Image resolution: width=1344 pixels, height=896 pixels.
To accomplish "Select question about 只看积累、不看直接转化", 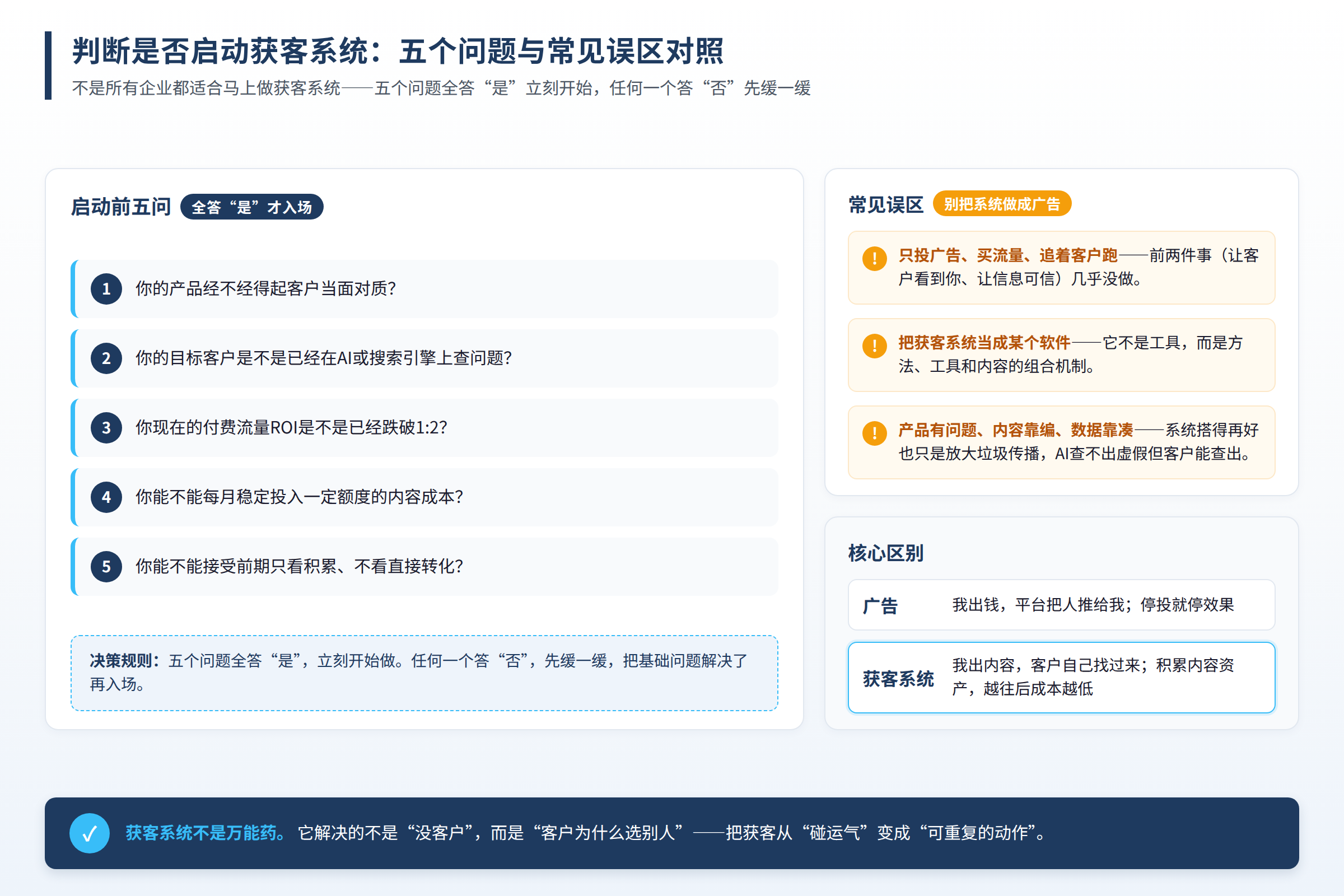I will pos(424,567).
